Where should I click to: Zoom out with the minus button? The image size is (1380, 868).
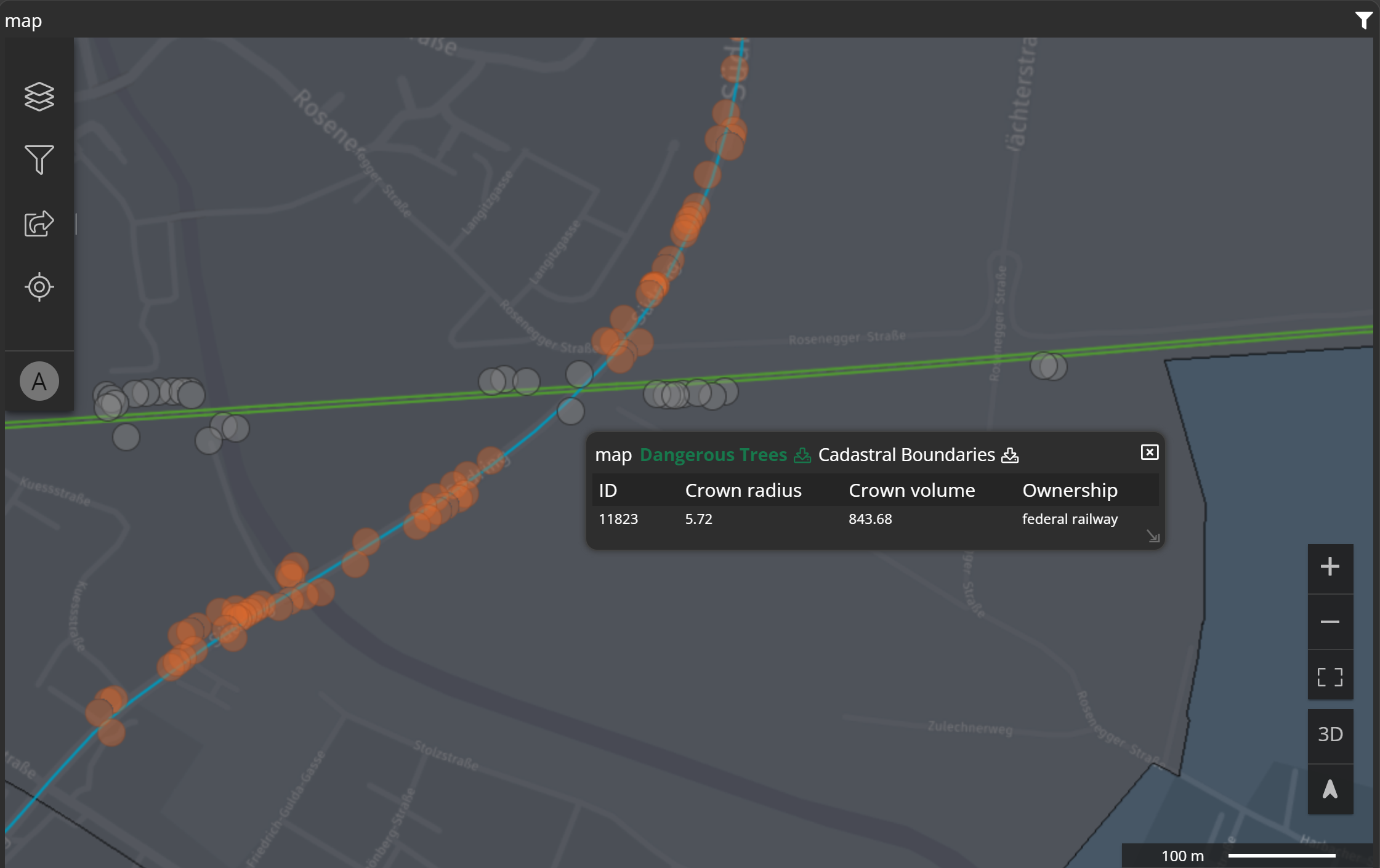(1330, 622)
